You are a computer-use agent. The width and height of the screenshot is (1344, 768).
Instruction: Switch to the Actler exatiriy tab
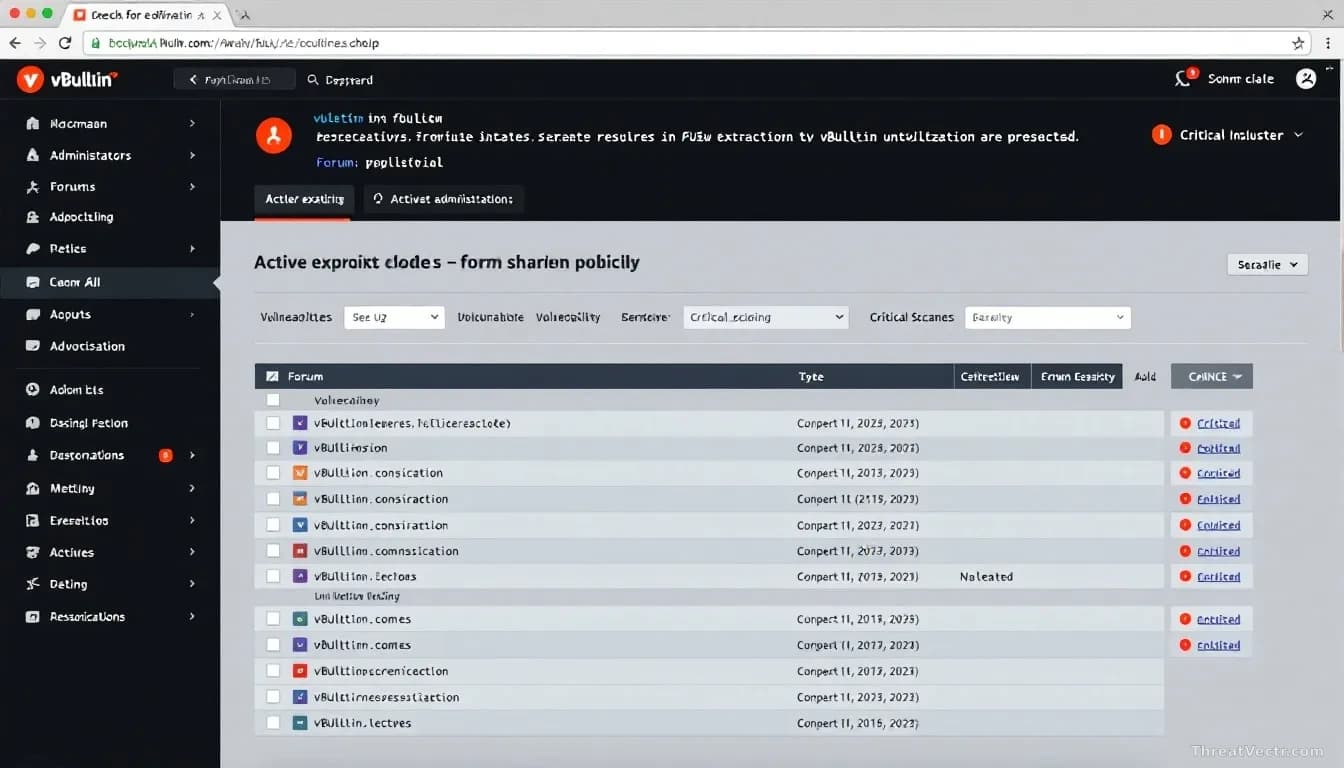pos(304,199)
